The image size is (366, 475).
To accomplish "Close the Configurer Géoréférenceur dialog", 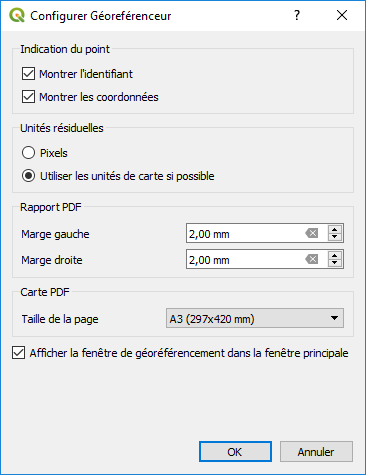I will point(342,15).
